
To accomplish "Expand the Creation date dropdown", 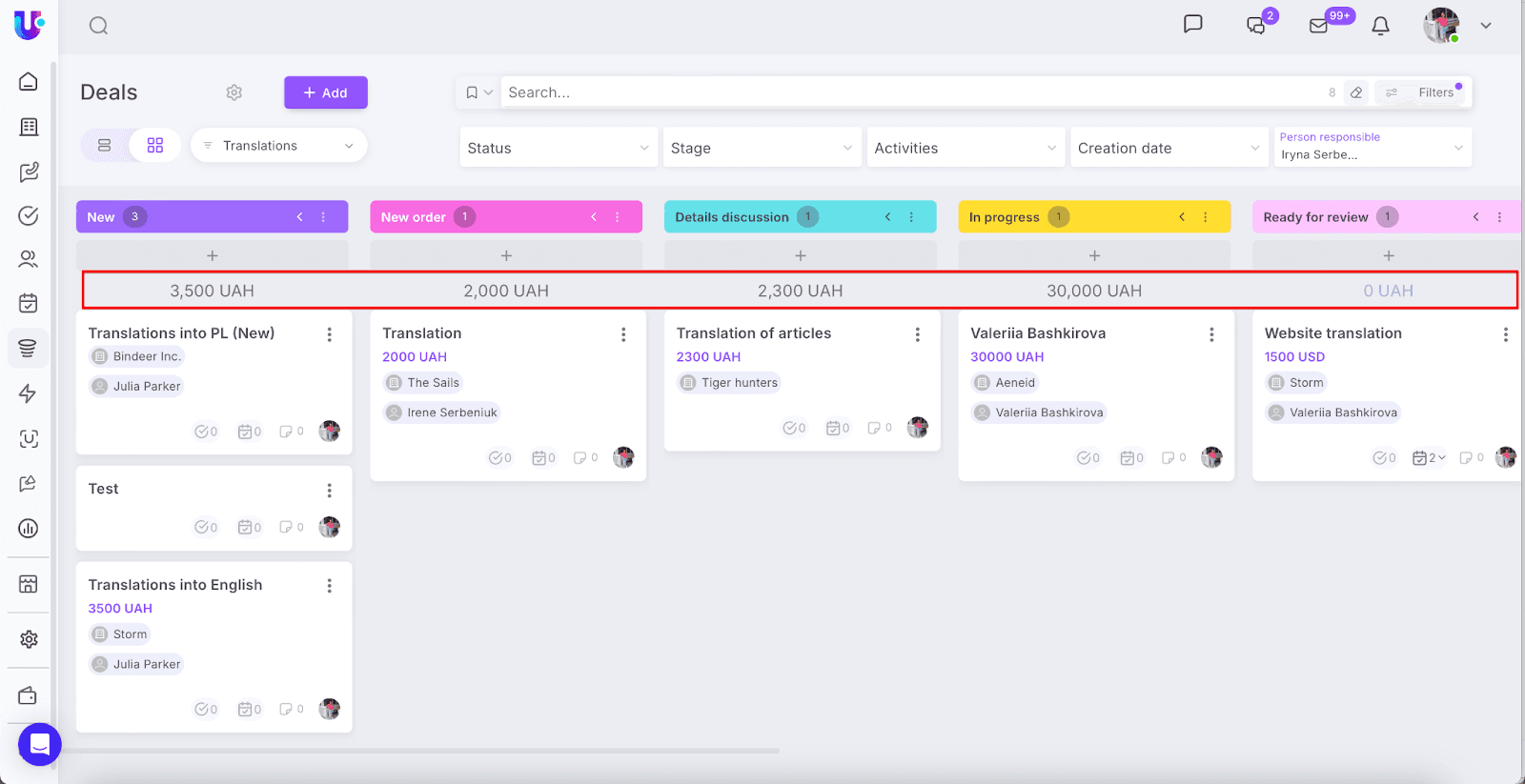I will pyautogui.click(x=1169, y=148).
